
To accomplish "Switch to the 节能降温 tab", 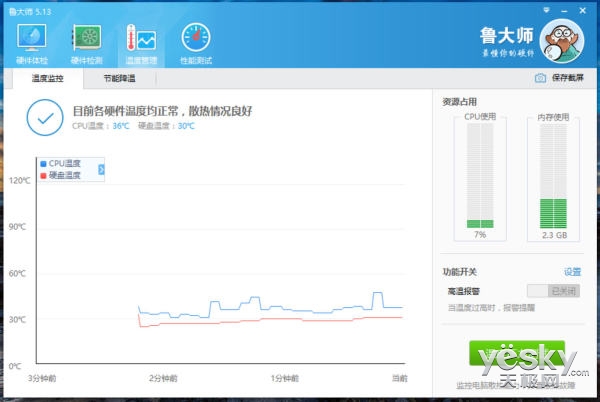I will [119, 78].
